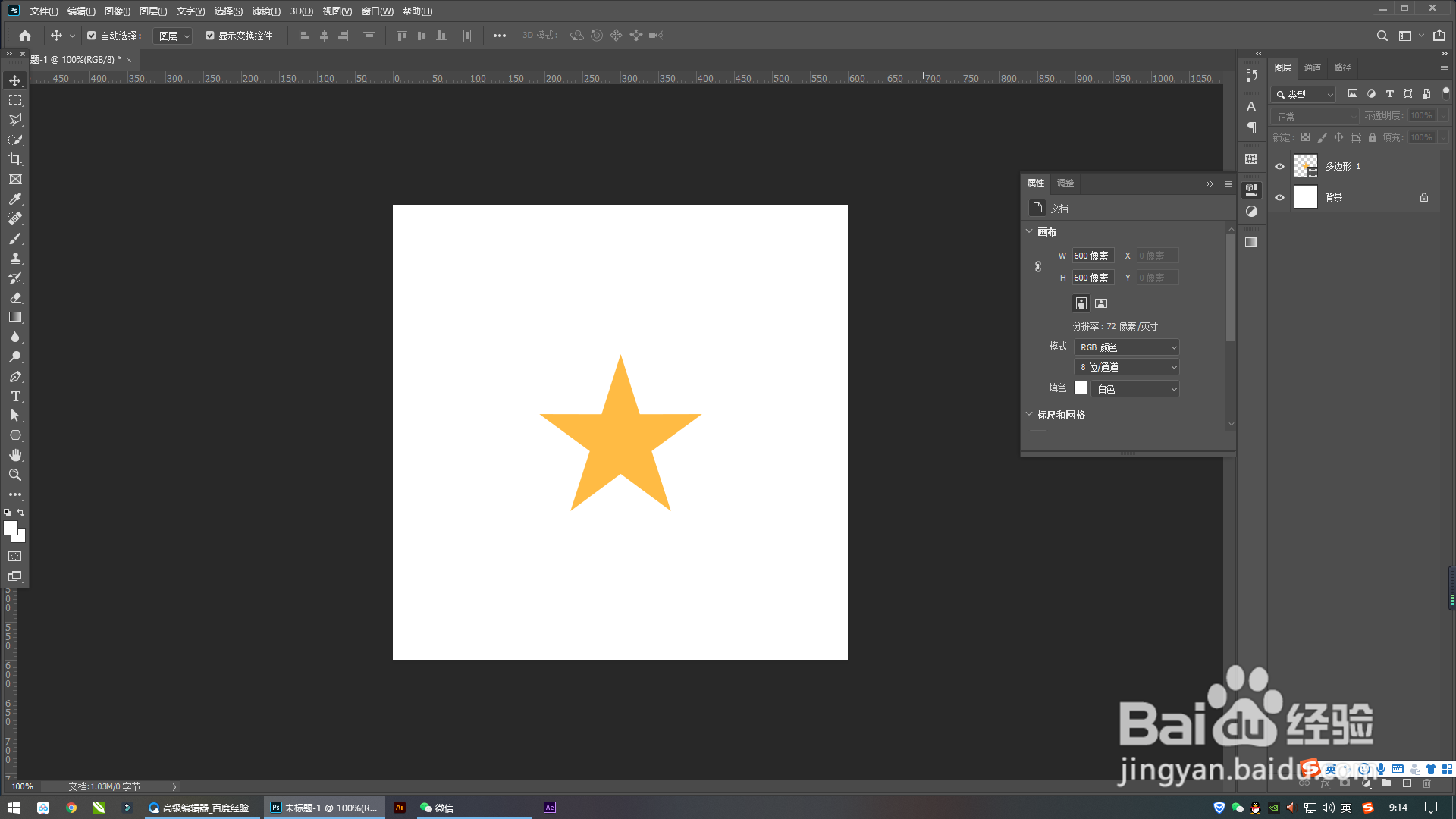Collapse the 画布 section

(1029, 232)
